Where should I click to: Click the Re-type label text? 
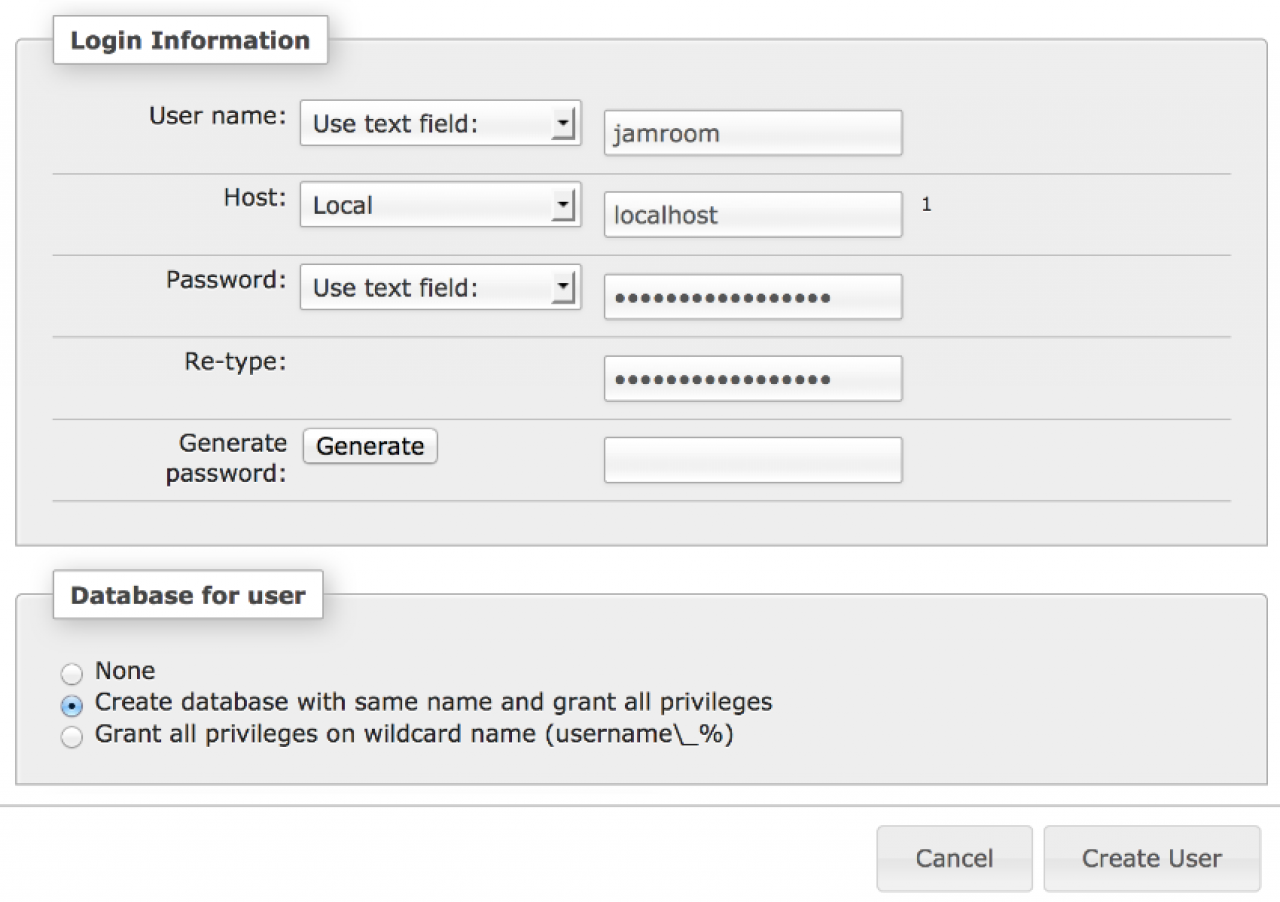click(235, 362)
